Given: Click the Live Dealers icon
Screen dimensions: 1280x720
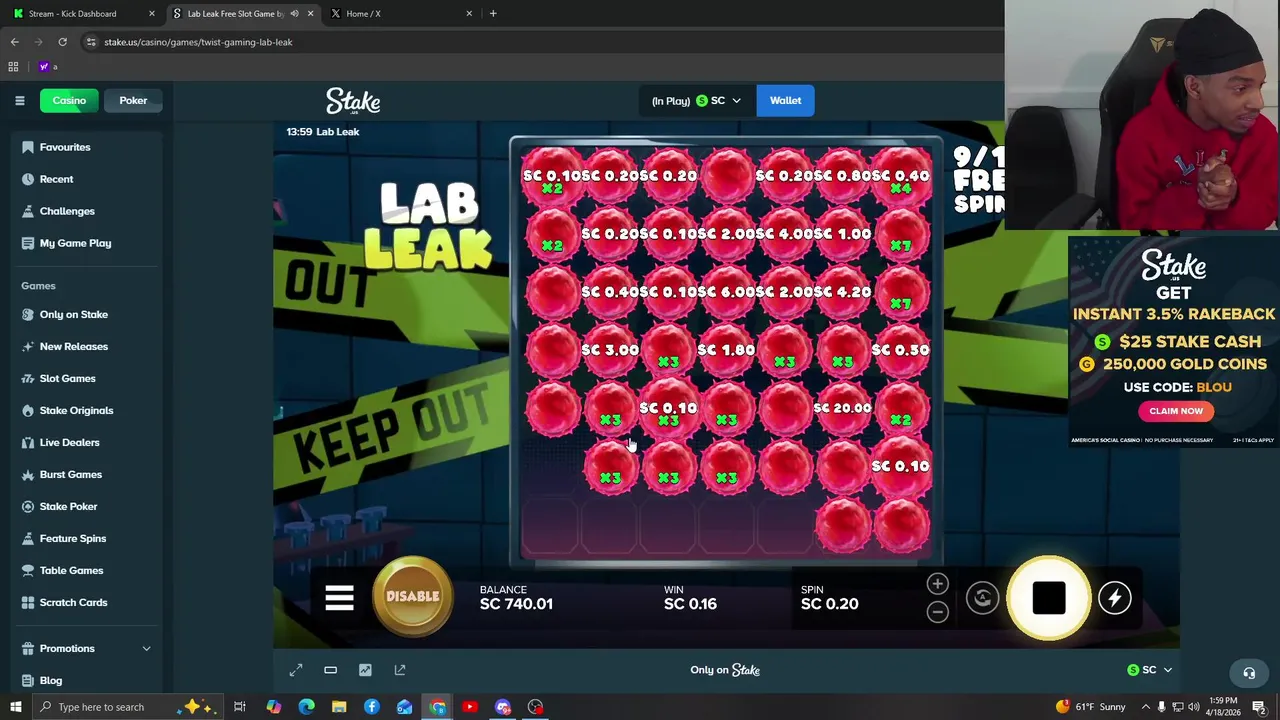Looking at the screenshot, I should [x=28, y=442].
